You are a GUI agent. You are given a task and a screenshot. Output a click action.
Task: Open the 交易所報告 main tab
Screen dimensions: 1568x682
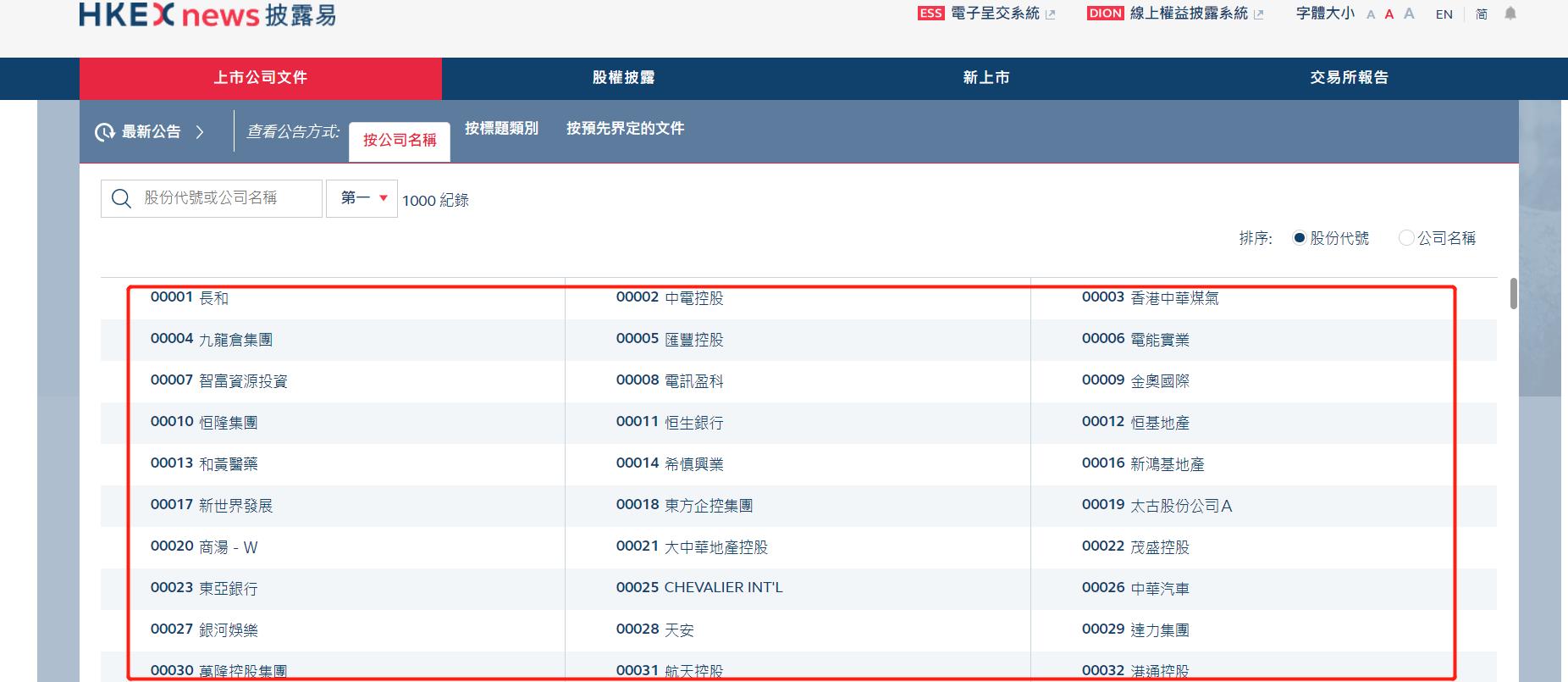[1350, 78]
